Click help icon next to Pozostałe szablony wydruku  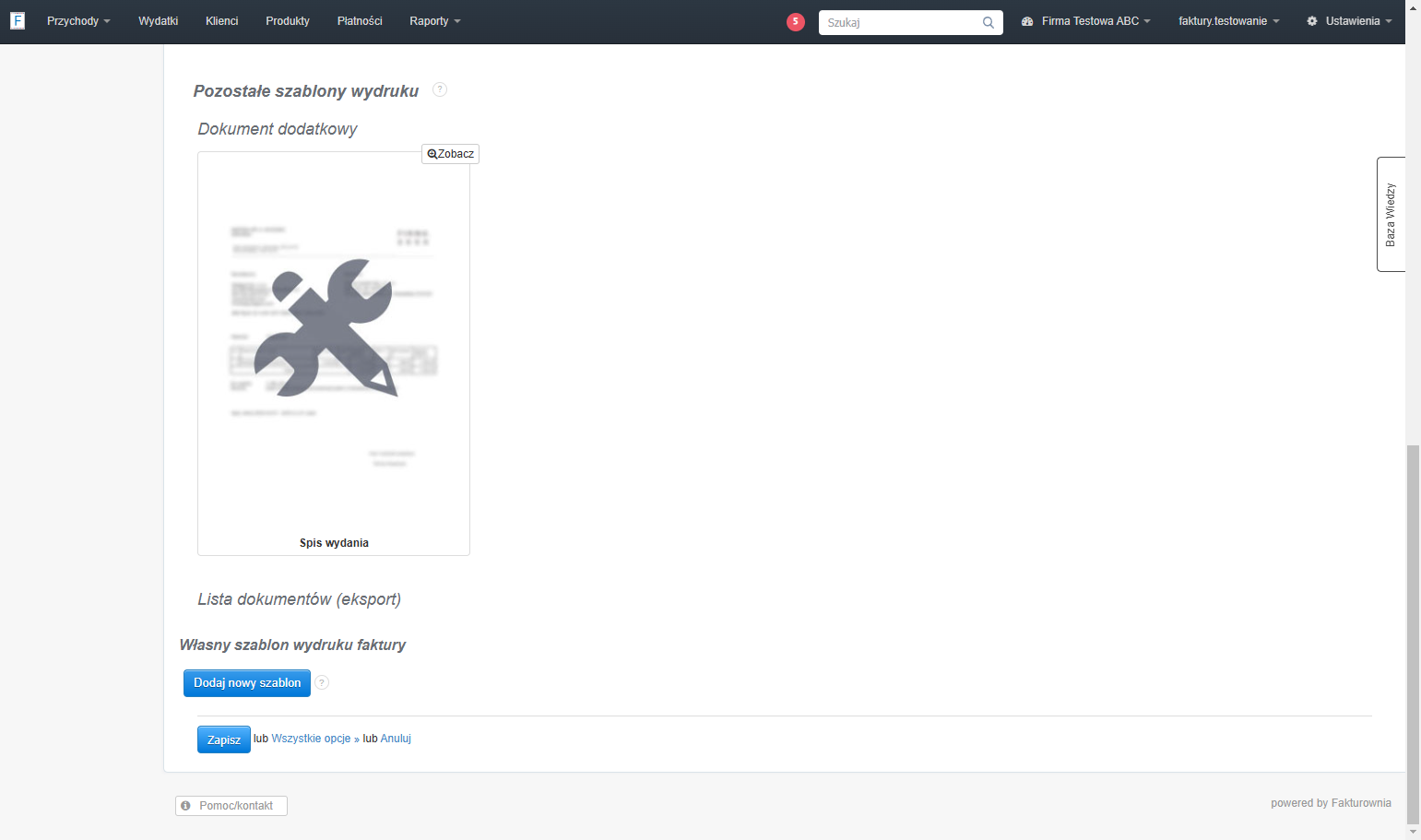(x=440, y=89)
